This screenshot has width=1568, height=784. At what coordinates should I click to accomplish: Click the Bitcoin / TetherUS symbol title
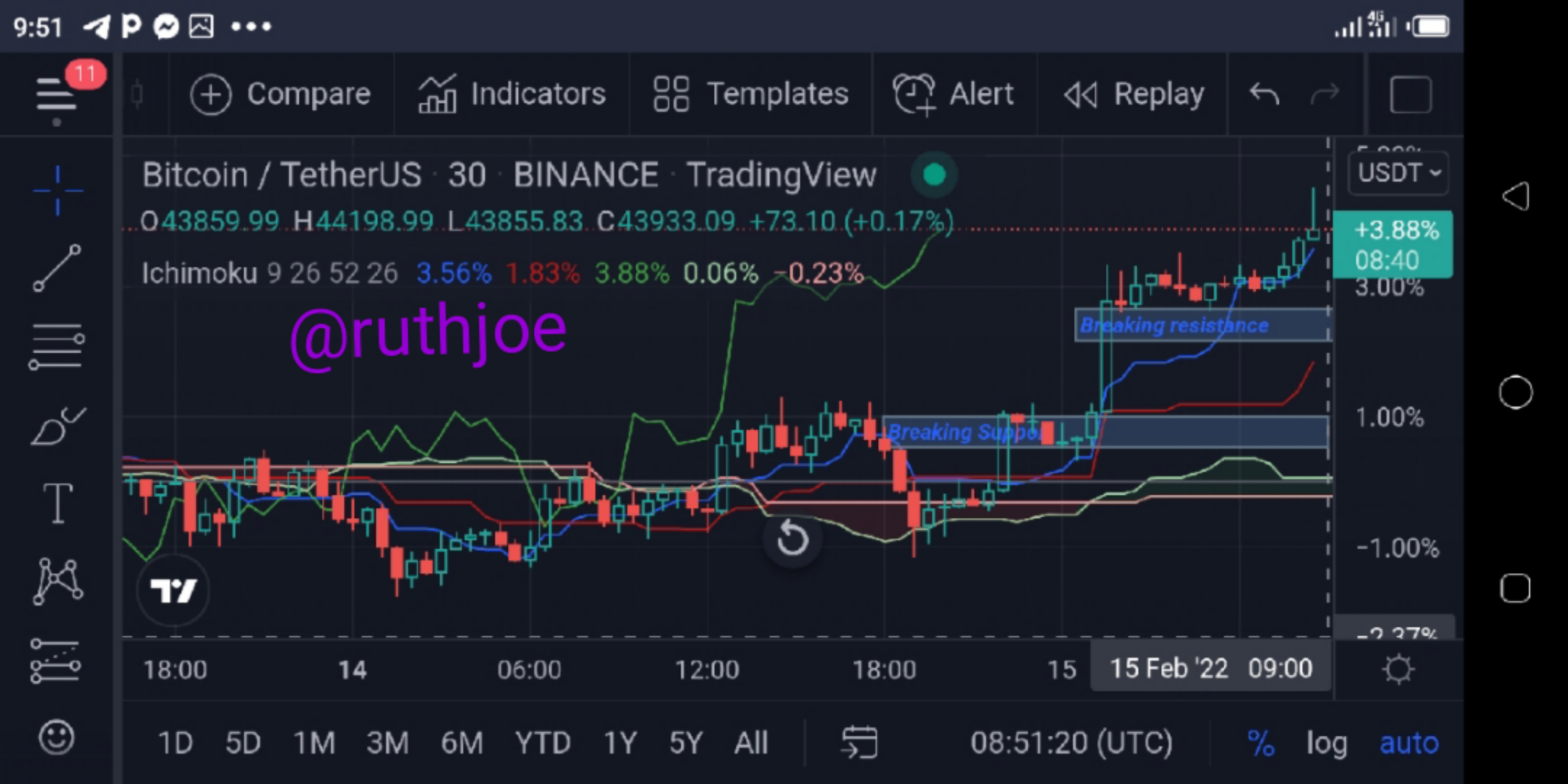tap(281, 175)
